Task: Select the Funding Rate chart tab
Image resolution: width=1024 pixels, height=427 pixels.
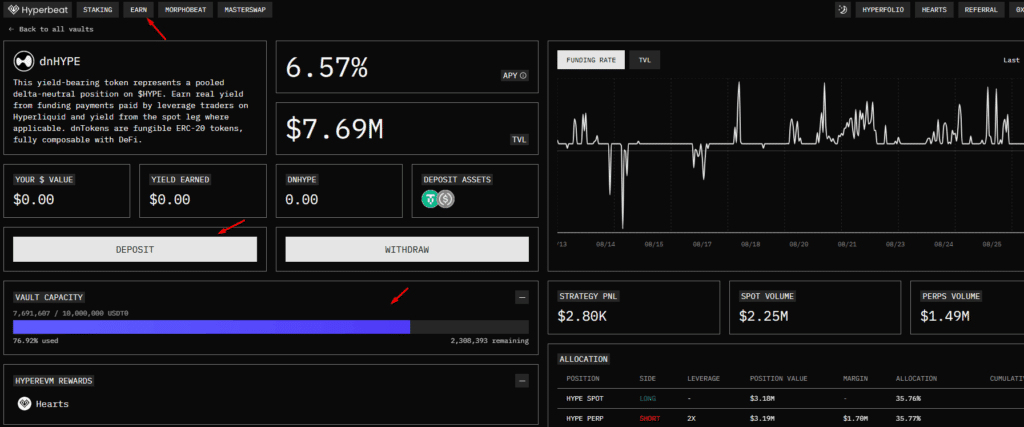Action: [591, 60]
